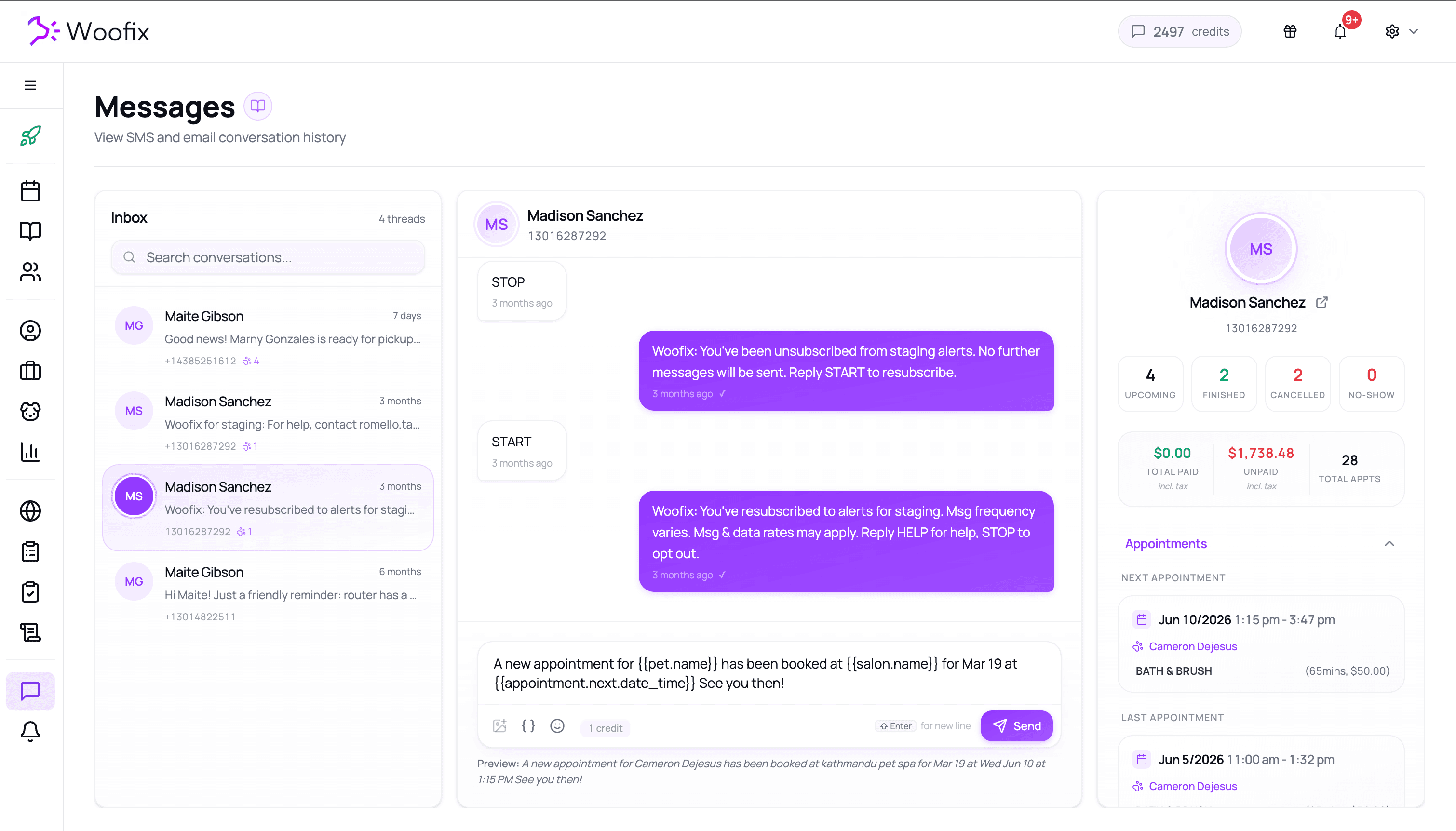Viewport: 1456px width, 831px height.
Task: Click the STOP incoming message bubble
Action: 522,291
